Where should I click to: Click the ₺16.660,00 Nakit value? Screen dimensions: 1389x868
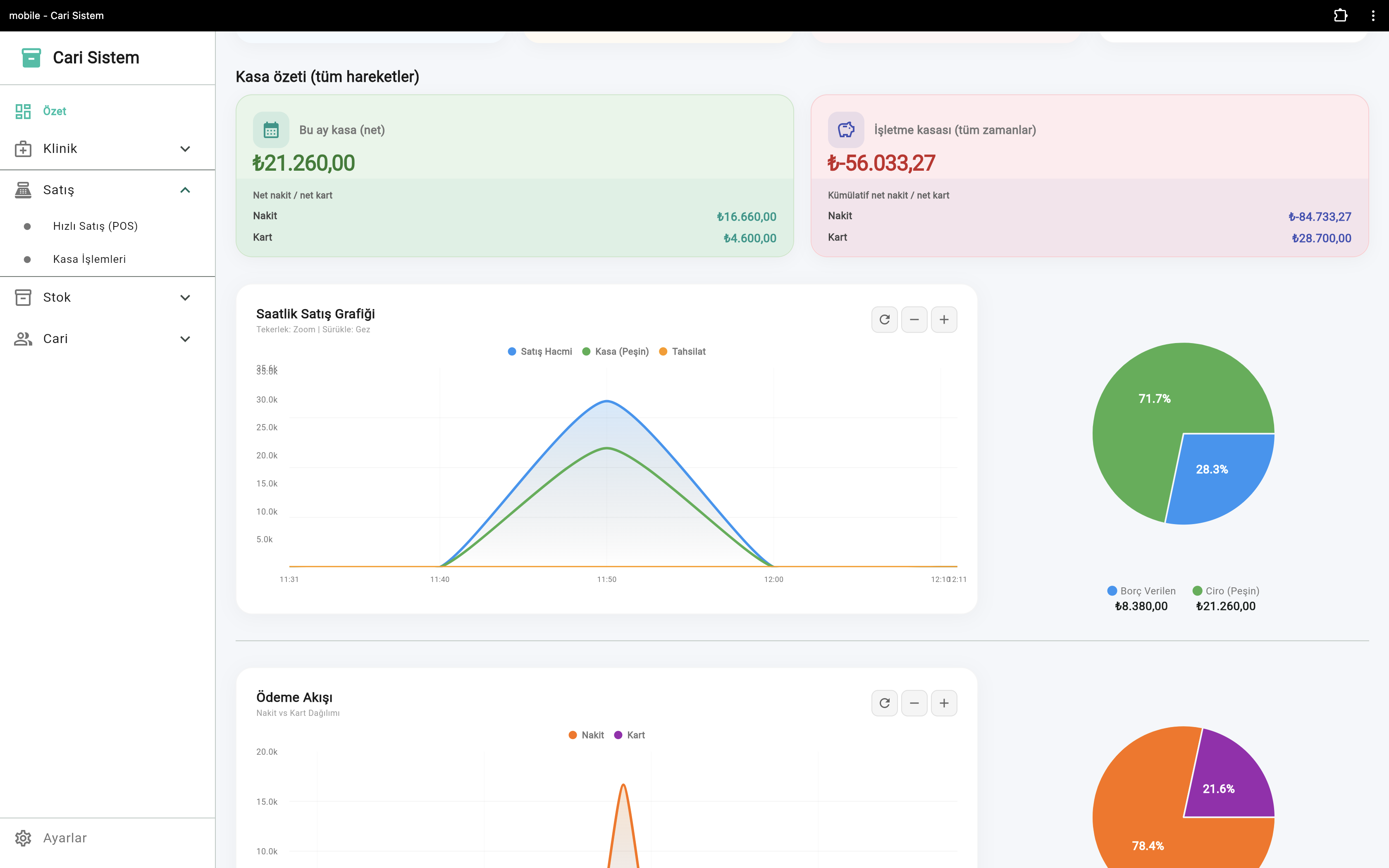pos(746,217)
